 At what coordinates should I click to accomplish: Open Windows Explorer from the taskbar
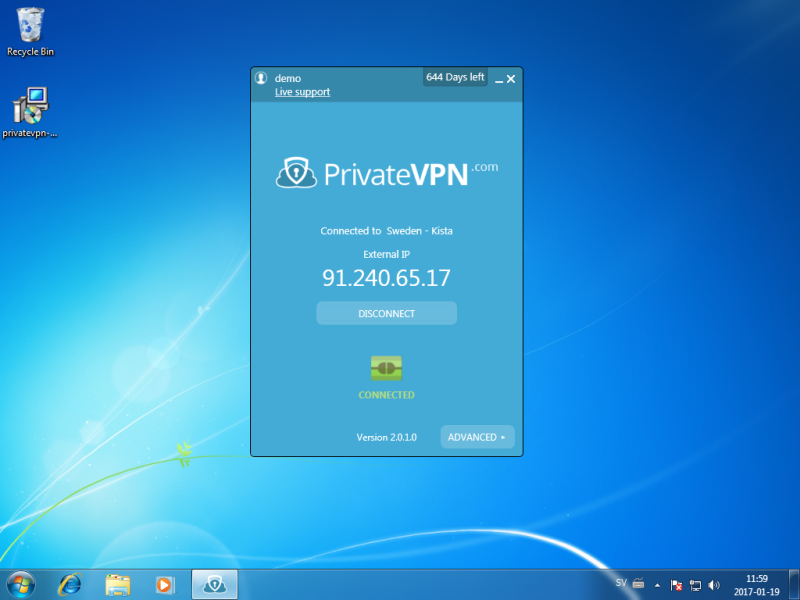tap(118, 583)
